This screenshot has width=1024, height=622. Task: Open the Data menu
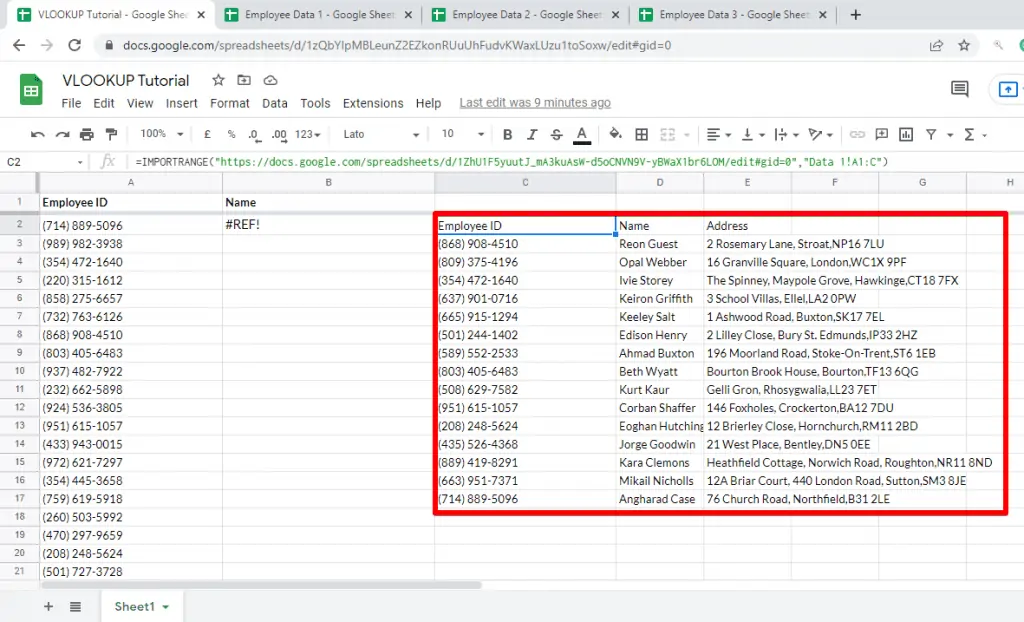tap(274, 102)
